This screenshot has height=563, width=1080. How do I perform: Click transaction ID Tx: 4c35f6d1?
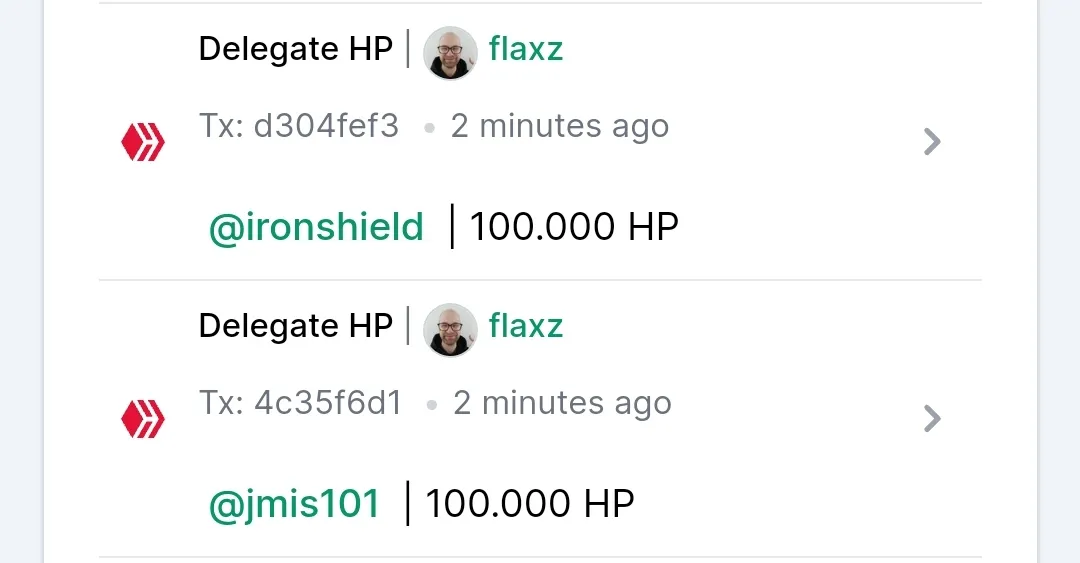point(300,403)
